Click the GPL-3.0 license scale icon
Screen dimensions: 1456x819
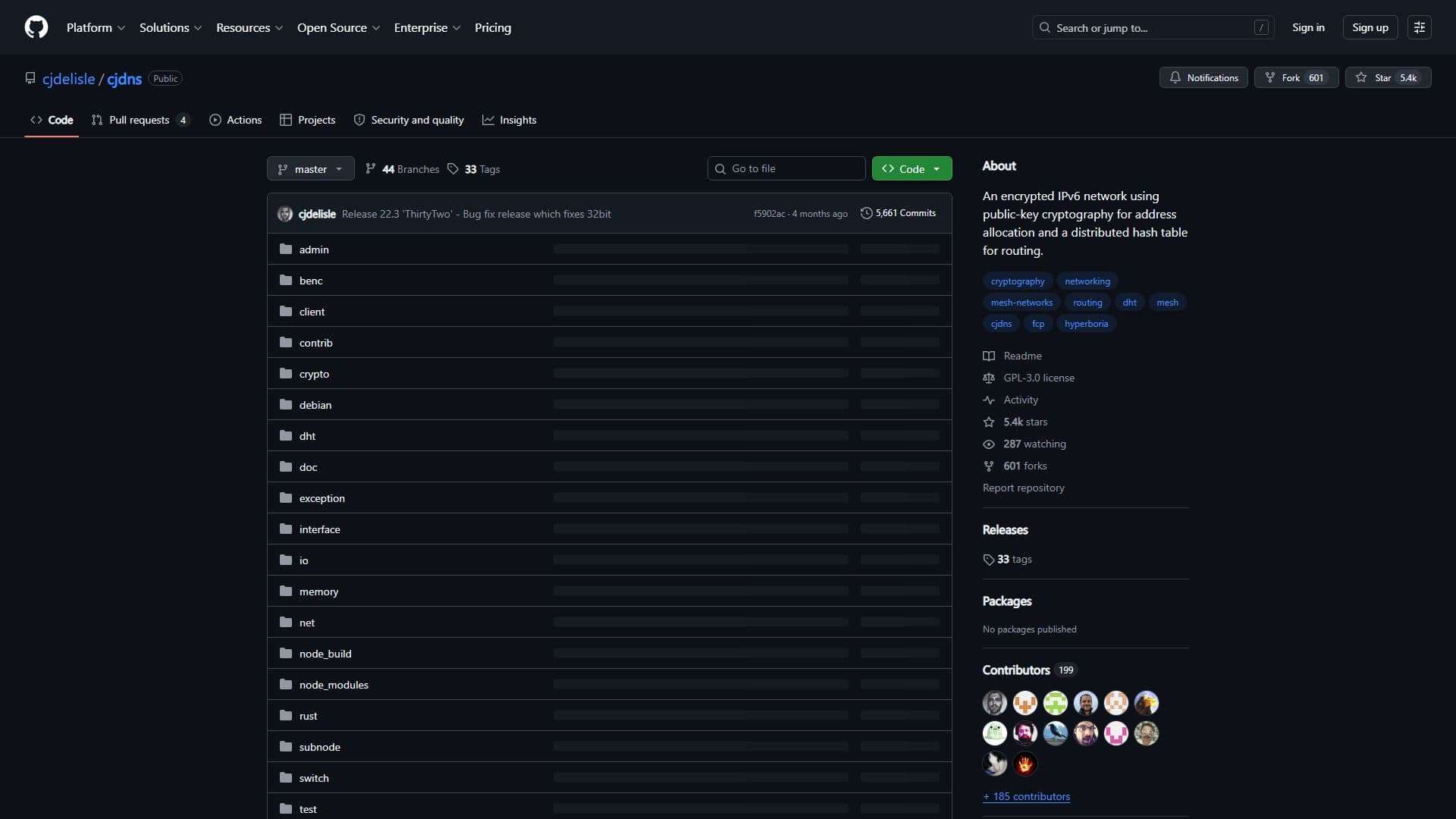tap(989, 378)
